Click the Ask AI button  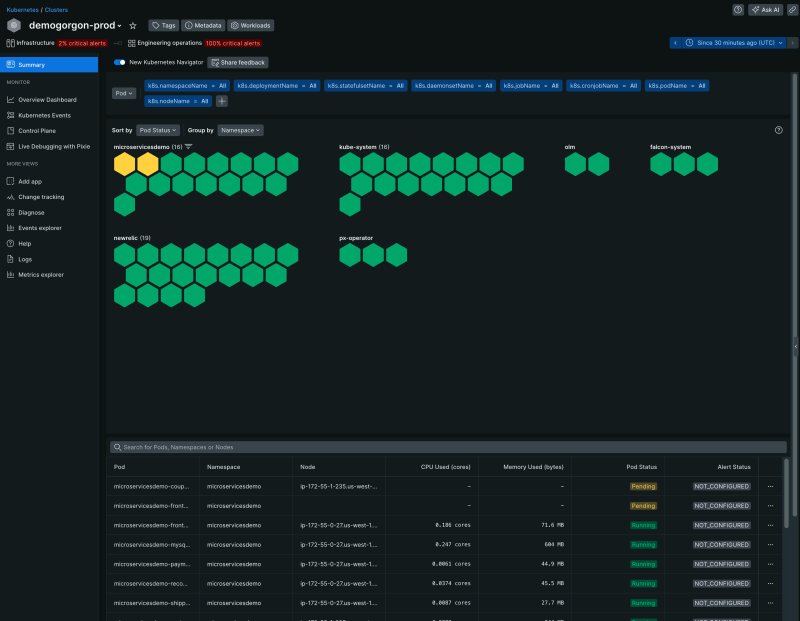(x=765, y=9)
